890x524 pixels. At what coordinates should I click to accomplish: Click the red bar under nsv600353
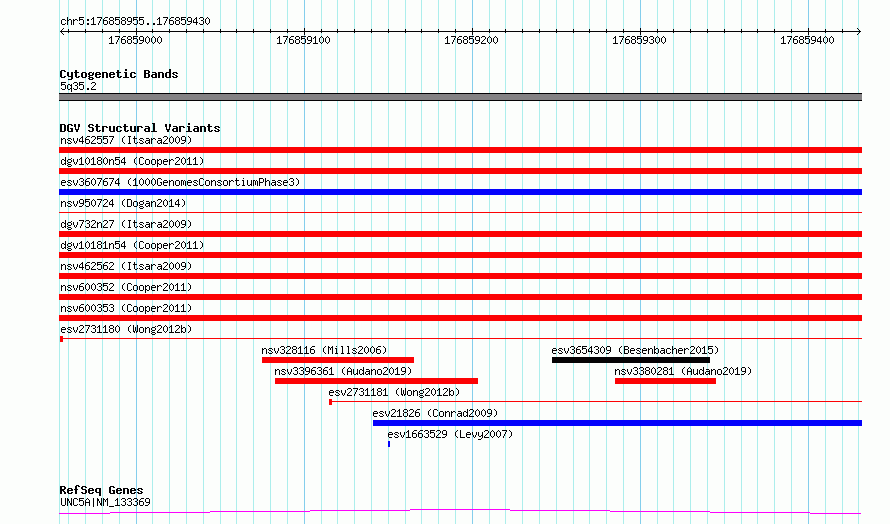460,318
